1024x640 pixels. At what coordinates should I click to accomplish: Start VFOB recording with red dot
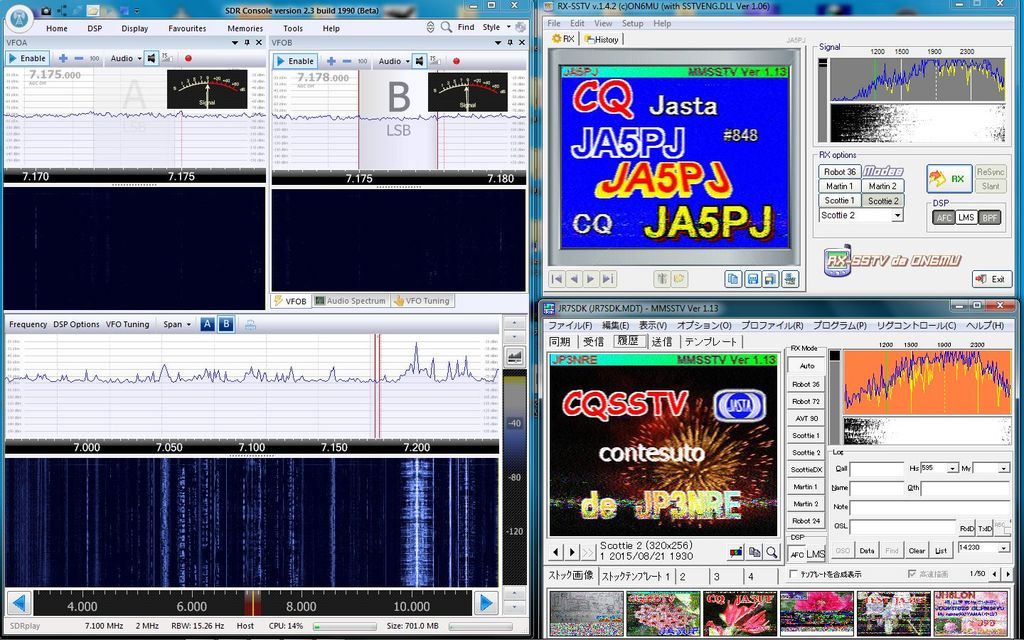(456, 61)
